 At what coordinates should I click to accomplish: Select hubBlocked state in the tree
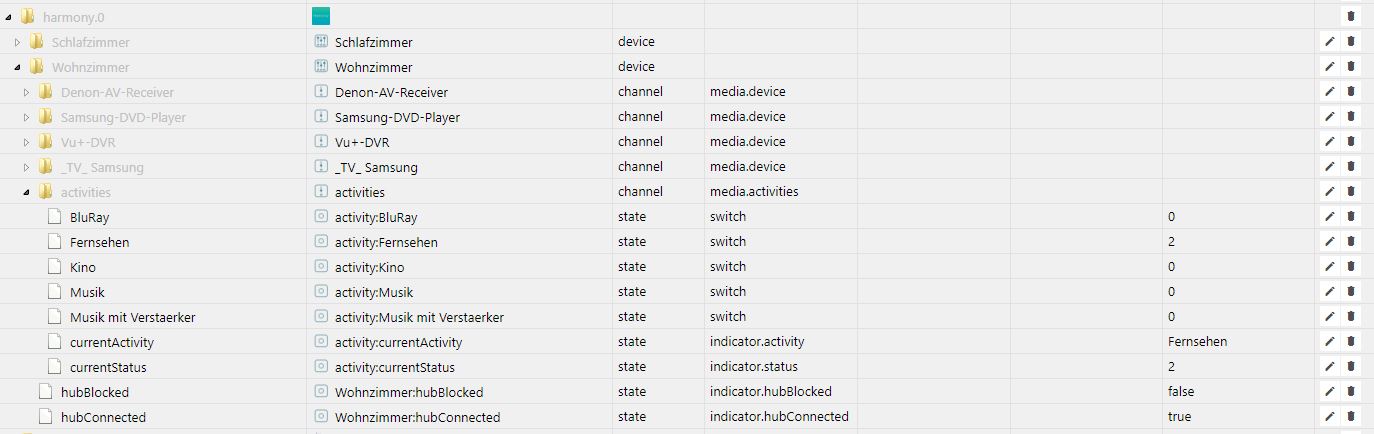coord(94,392)
